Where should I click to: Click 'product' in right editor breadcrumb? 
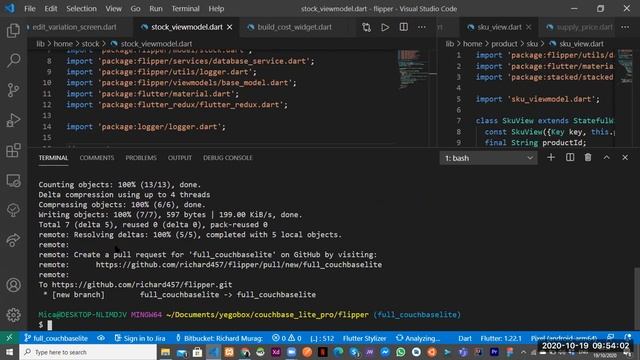click(x=504, y=44)
